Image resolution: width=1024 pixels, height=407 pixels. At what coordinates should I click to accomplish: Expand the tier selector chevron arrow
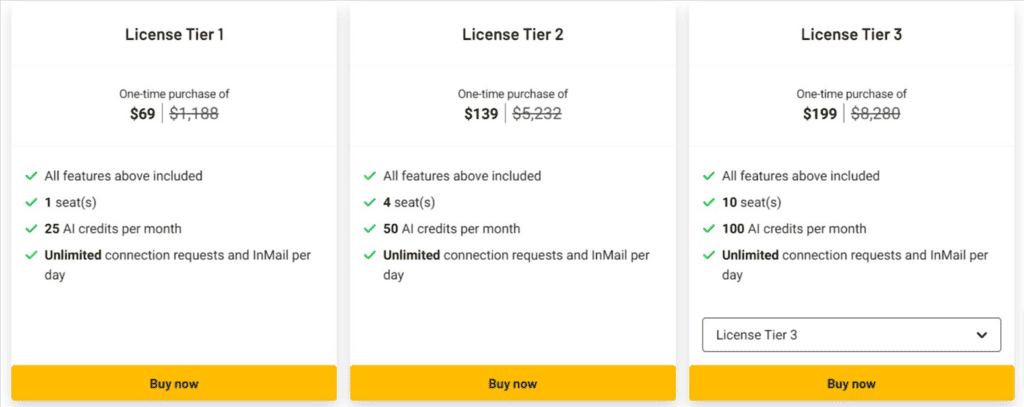(x=981, y=335)
